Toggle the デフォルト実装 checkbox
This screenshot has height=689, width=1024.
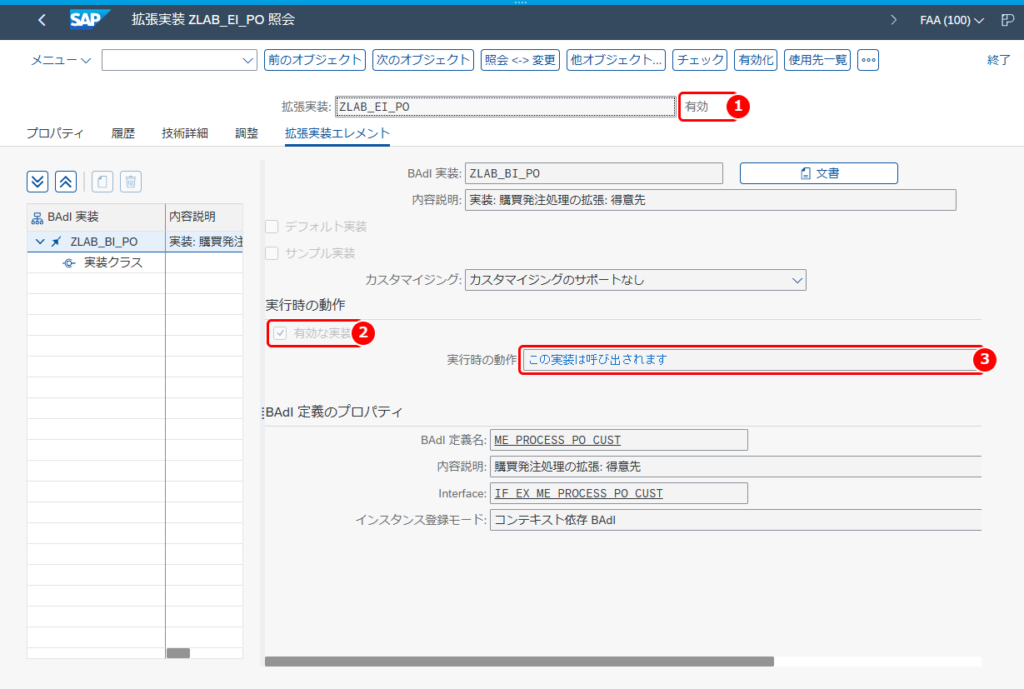(272, 227)
